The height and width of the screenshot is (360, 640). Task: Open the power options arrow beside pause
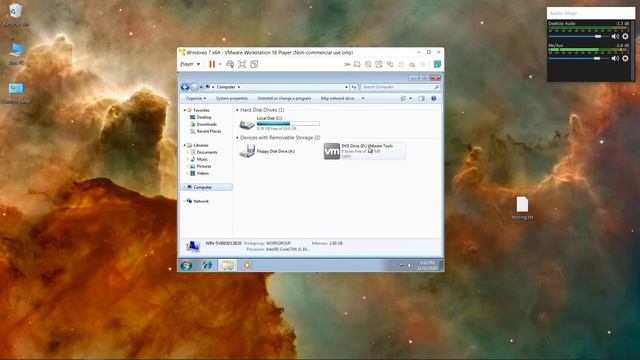[x=220, y=64]
